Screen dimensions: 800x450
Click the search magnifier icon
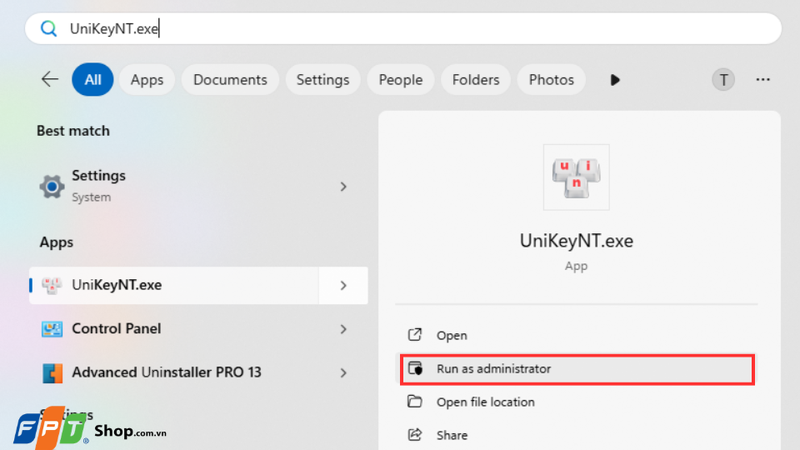48,29
